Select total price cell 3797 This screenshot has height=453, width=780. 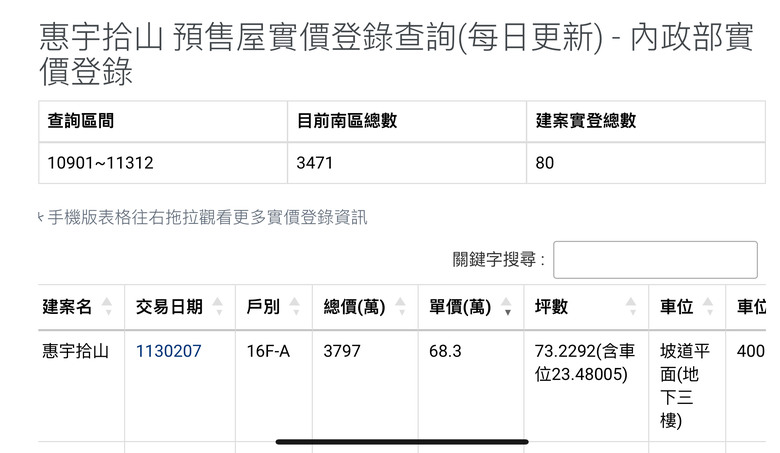[x=365, y=386]
